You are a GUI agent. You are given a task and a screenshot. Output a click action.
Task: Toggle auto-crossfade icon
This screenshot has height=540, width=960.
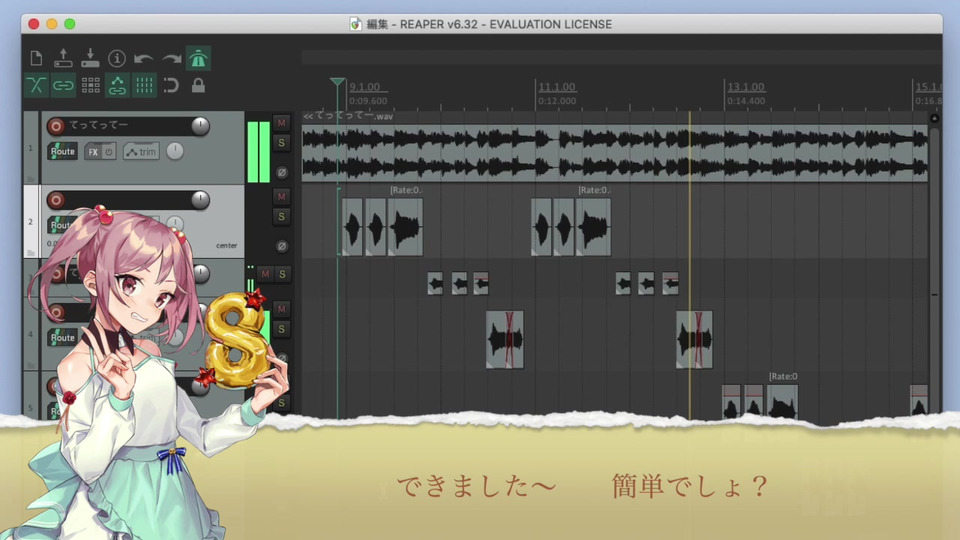tap(36, 85)
